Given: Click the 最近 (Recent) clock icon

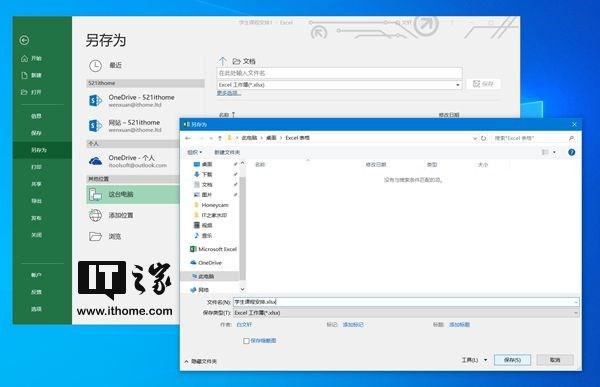Looking at the screenshot, I should point(95,65).
